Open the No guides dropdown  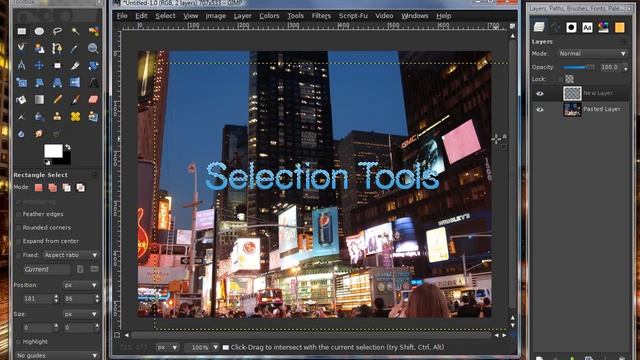pyautogui.click(x=57, y=356)
